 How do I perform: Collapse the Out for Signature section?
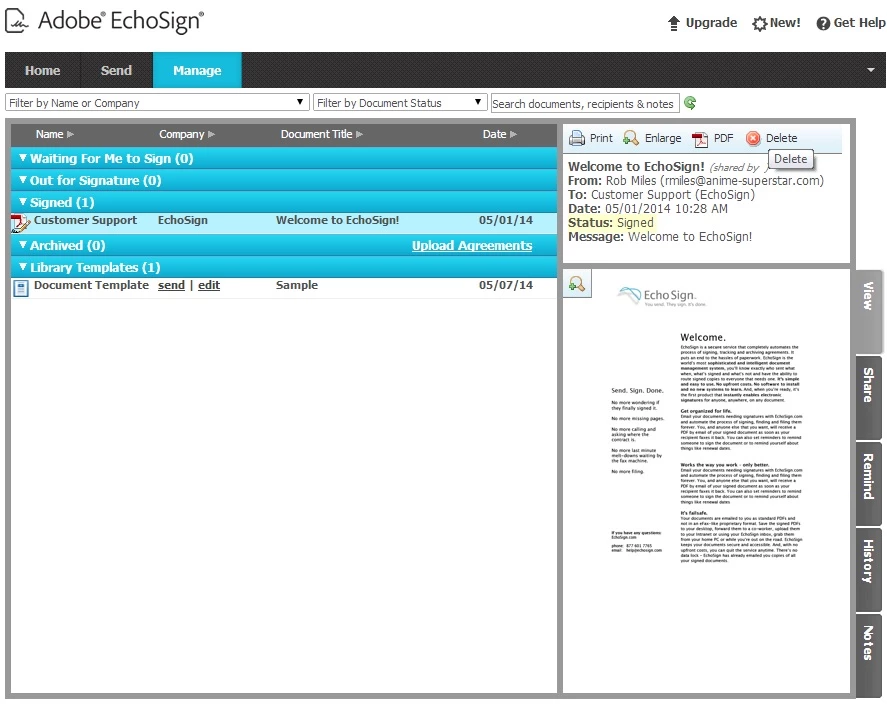click(23, 180)
